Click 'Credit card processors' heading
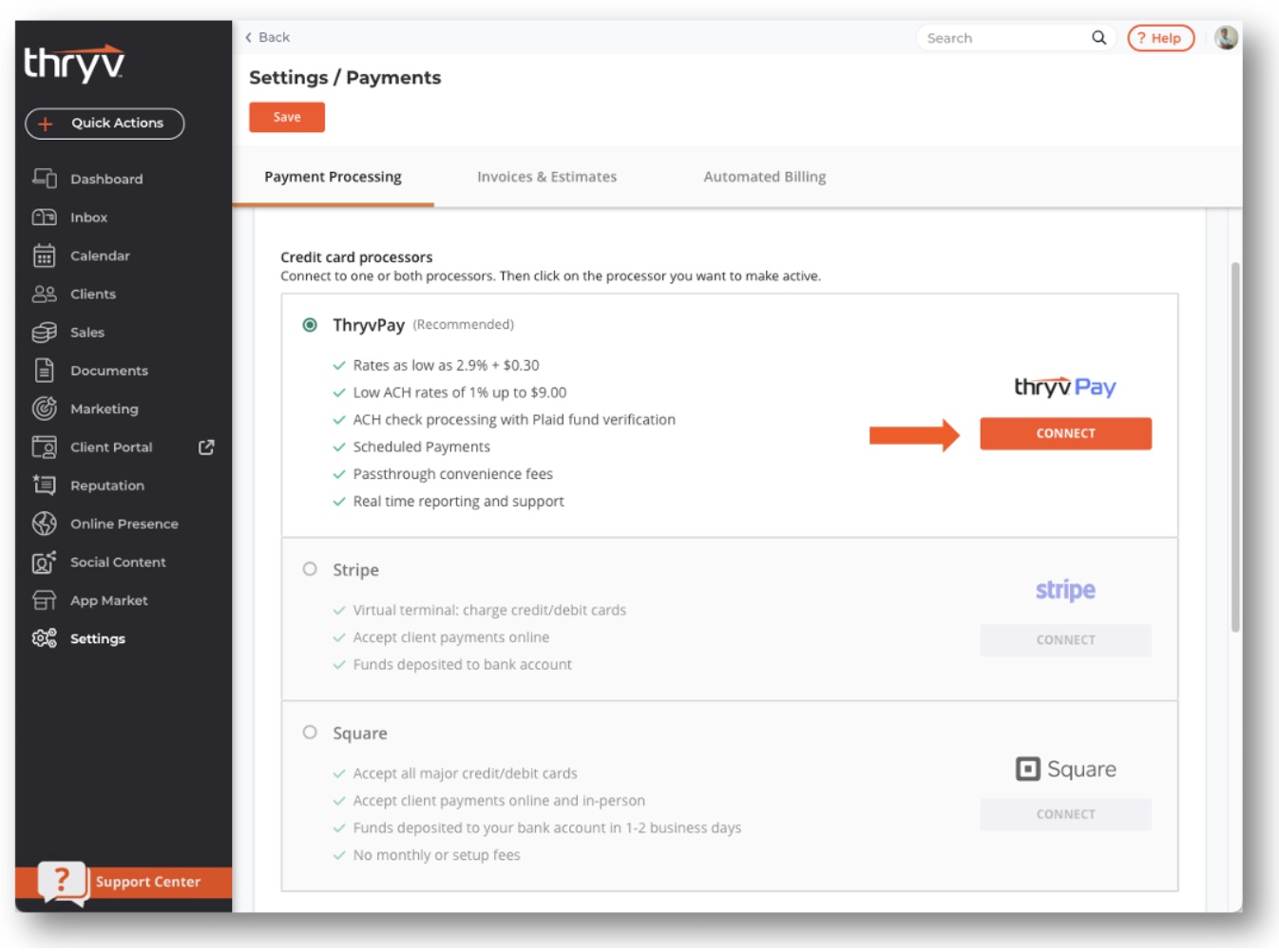 pos(356,257)
